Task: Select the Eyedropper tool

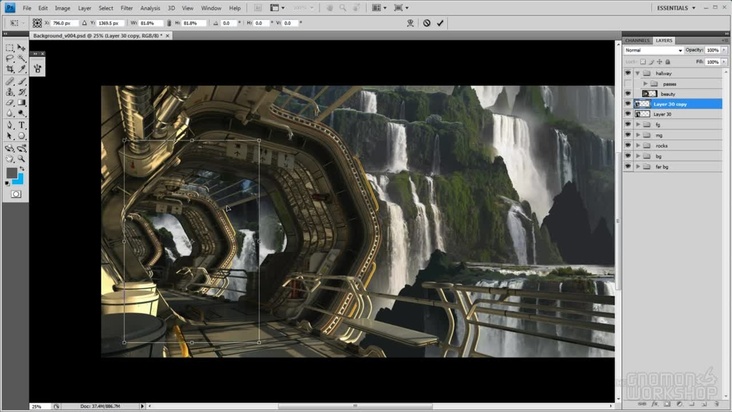Action: (x=21, y=69)
